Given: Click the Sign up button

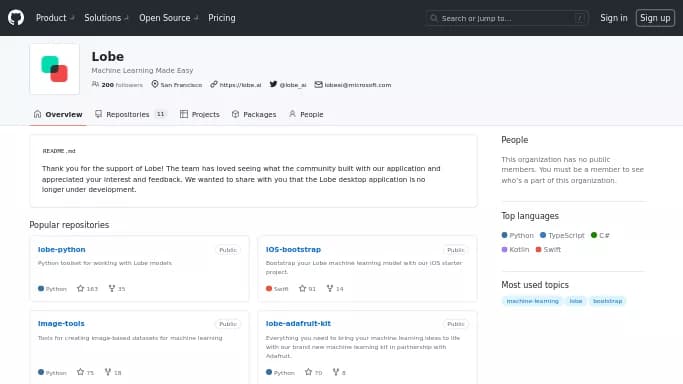Looking at the screenshot, I should click(x=655, y=18).
